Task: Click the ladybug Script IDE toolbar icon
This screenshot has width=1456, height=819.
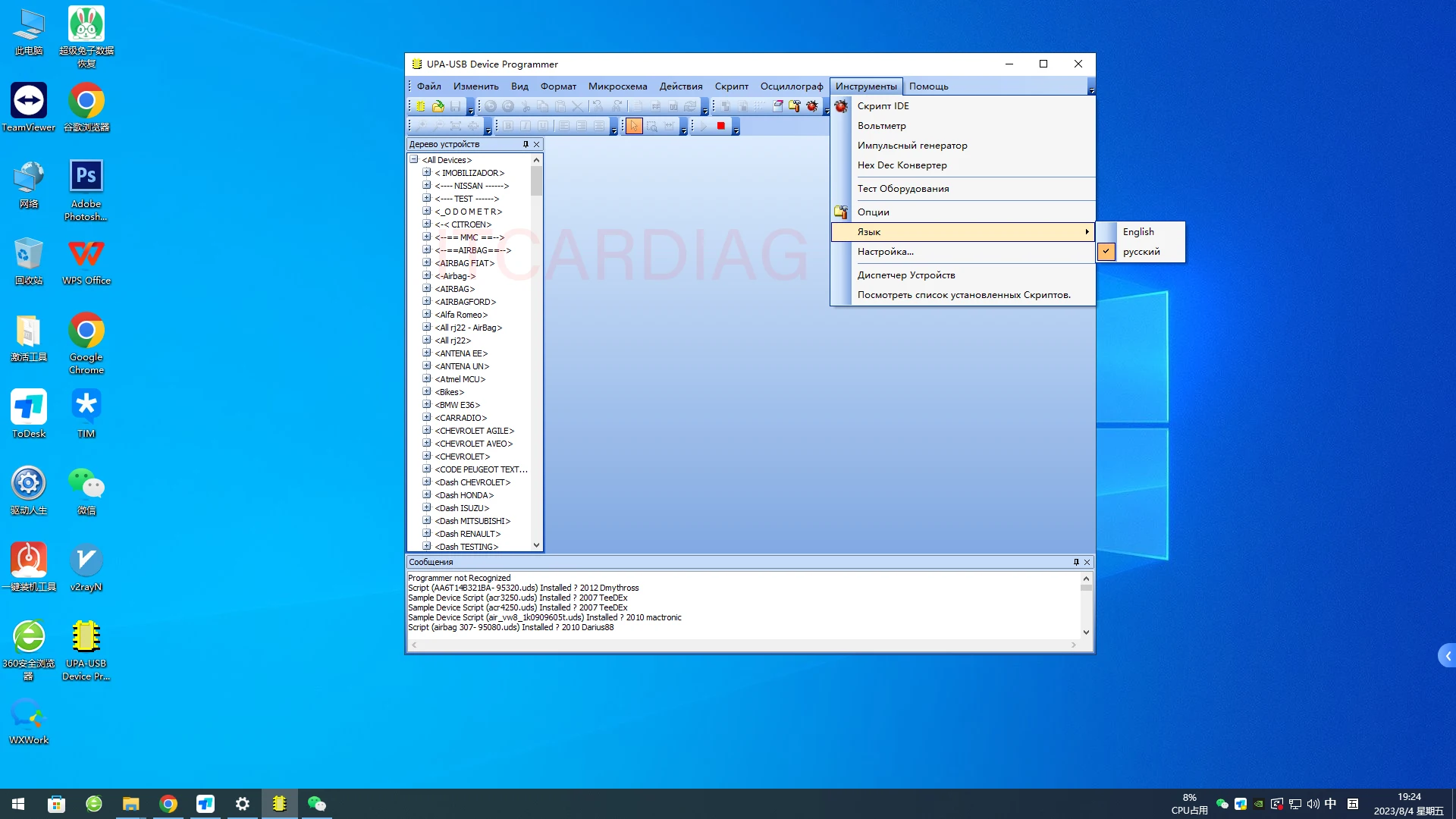Action: (x=812, y=106)
